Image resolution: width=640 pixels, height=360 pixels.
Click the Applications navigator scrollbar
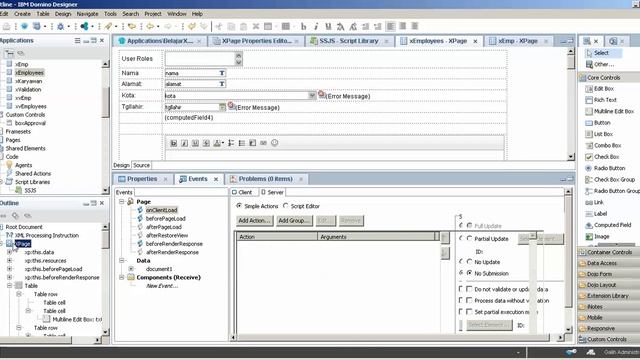pos(105,127)
